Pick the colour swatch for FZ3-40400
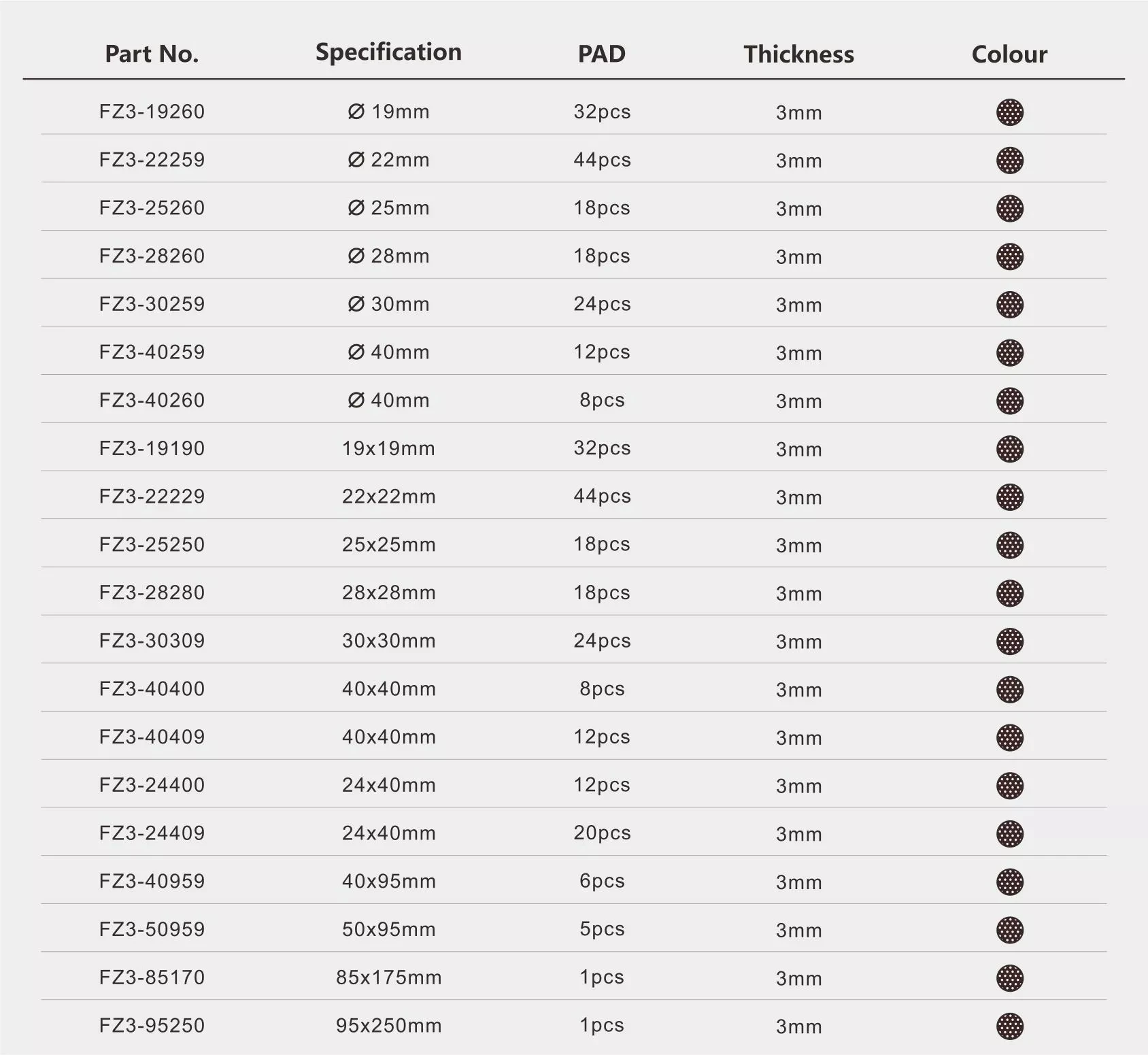Screen dimensions: 1148x1055 click(1009, 689)
